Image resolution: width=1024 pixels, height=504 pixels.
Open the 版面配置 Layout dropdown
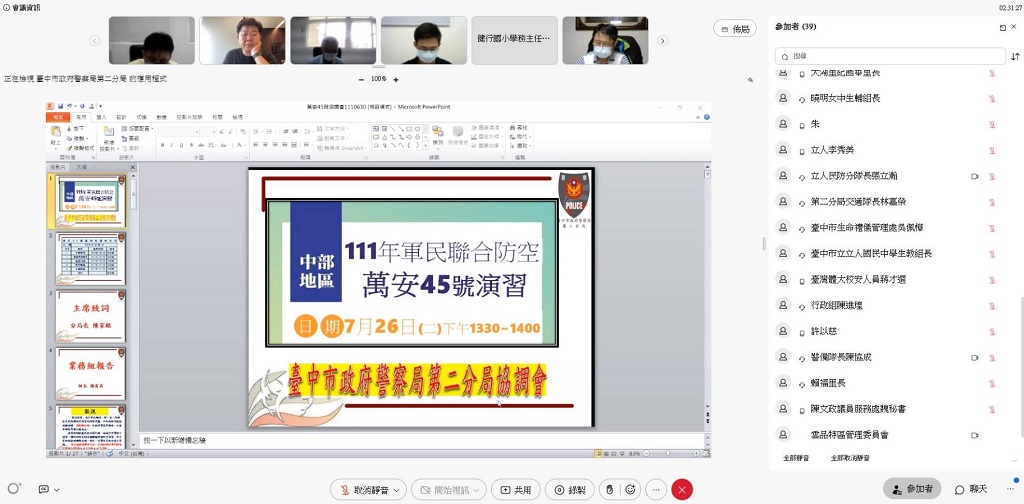137,129
